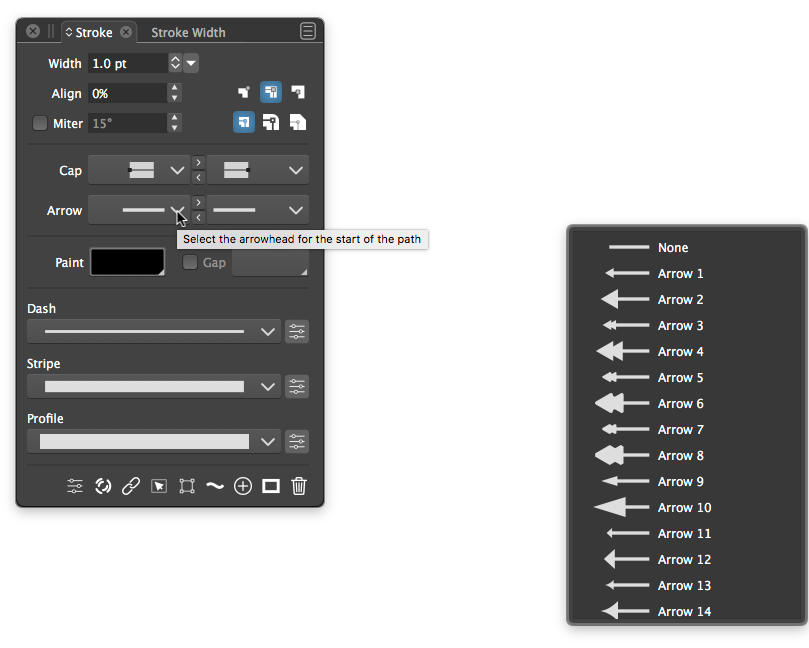Image resolution: width=809 pixels, height=648 pixels.
Task: Select Arrow 12 in the arrowhead list
Action: 684,560
